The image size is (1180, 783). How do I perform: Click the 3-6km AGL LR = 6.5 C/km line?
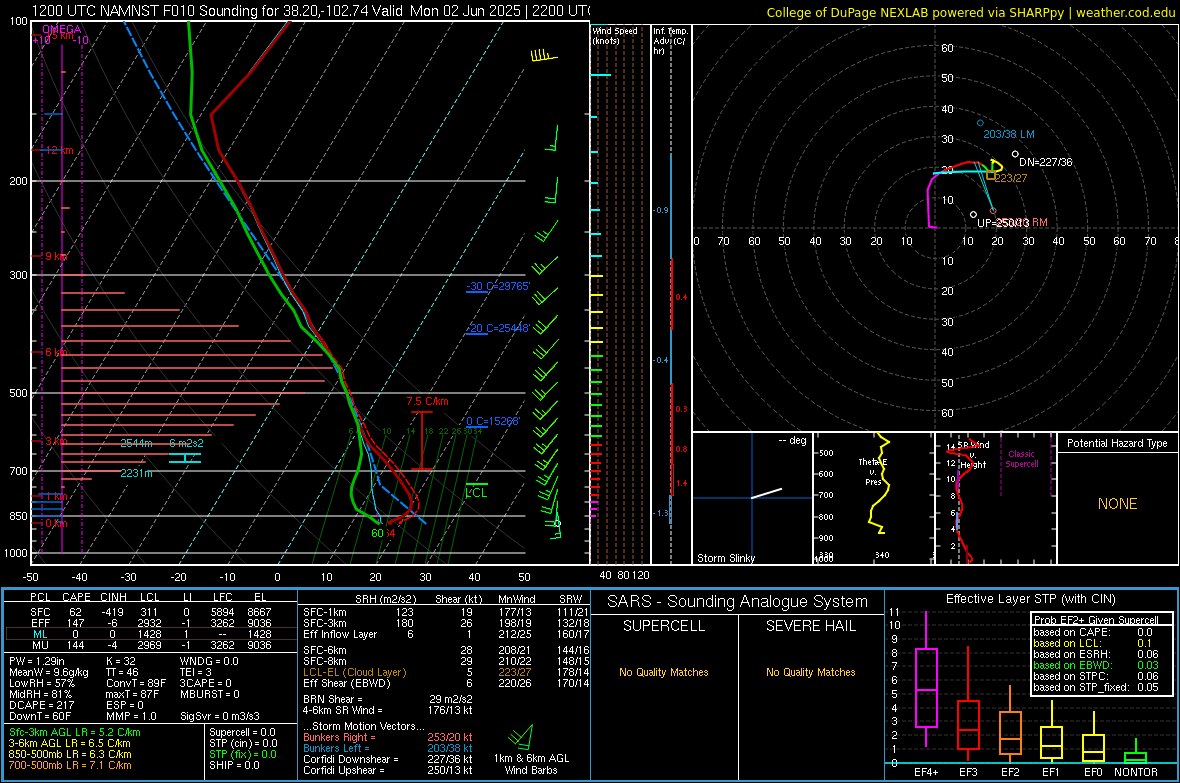pos(69,743)
